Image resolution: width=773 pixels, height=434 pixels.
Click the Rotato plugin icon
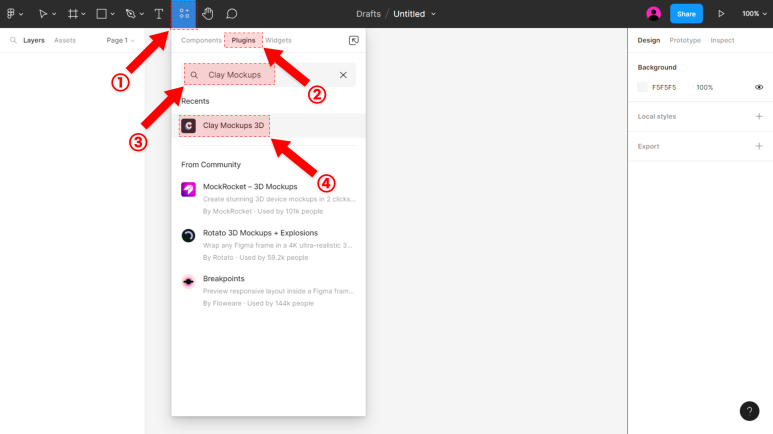click(188, 235)
